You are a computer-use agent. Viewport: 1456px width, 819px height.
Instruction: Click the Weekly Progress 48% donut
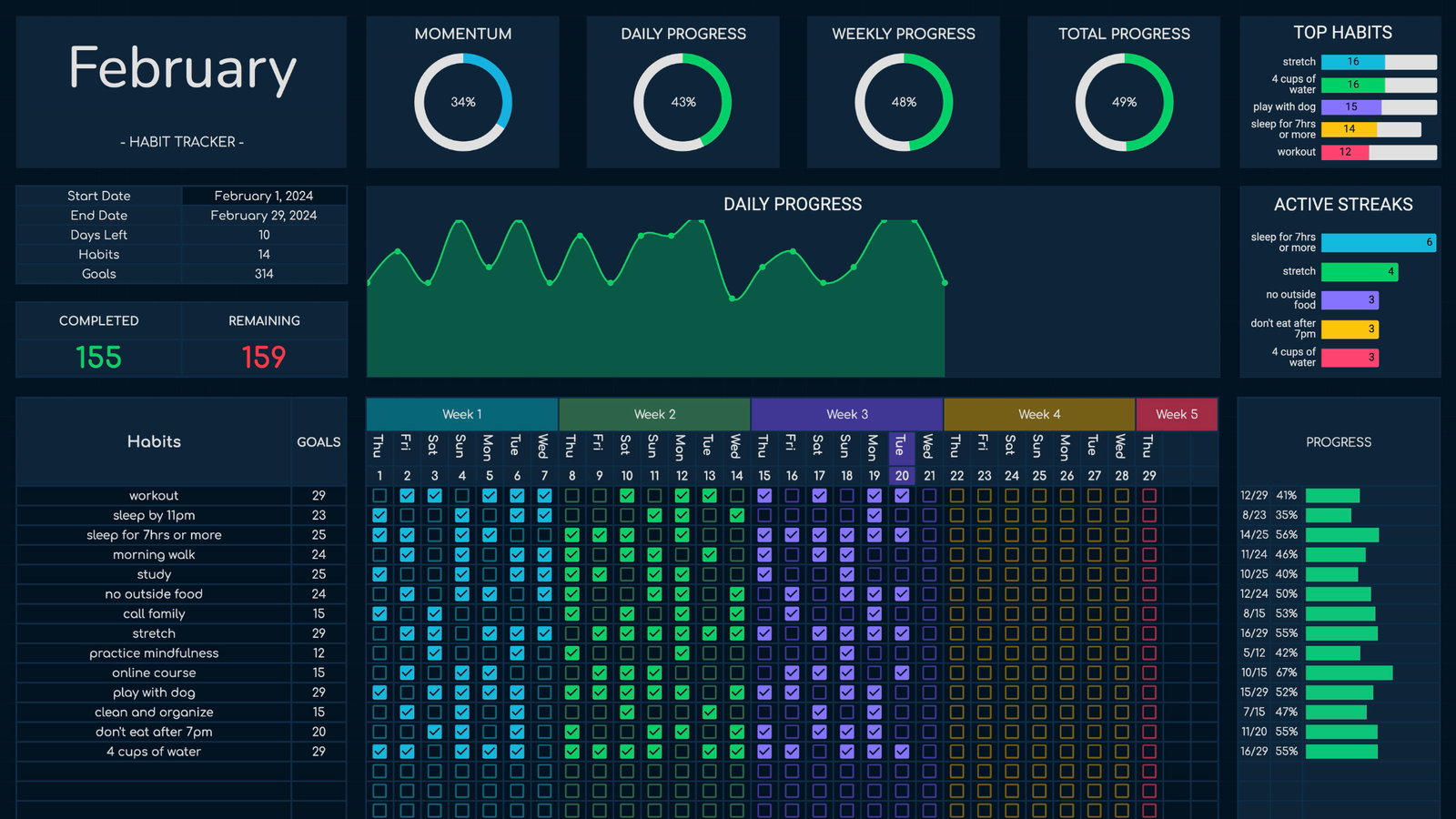point(904,102)
